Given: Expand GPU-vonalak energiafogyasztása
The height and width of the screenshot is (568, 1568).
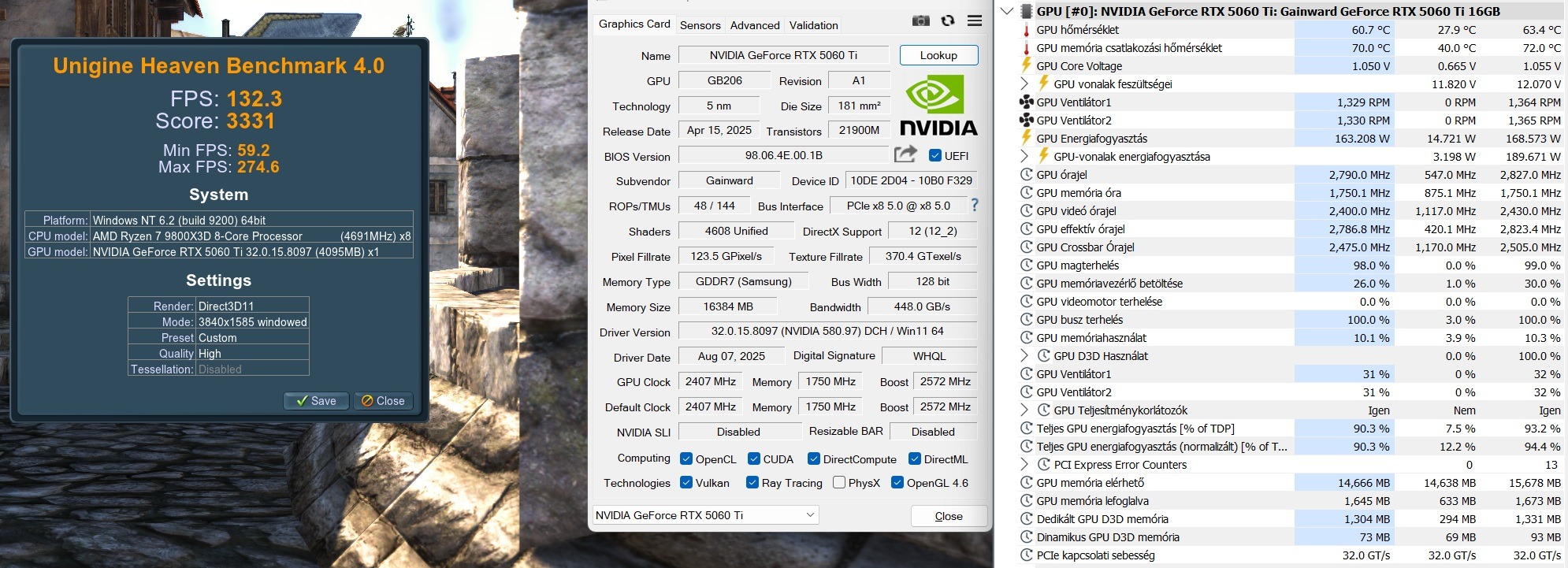Looking at the screenshot, I should pyautogui.click(x=1024, y=156).
